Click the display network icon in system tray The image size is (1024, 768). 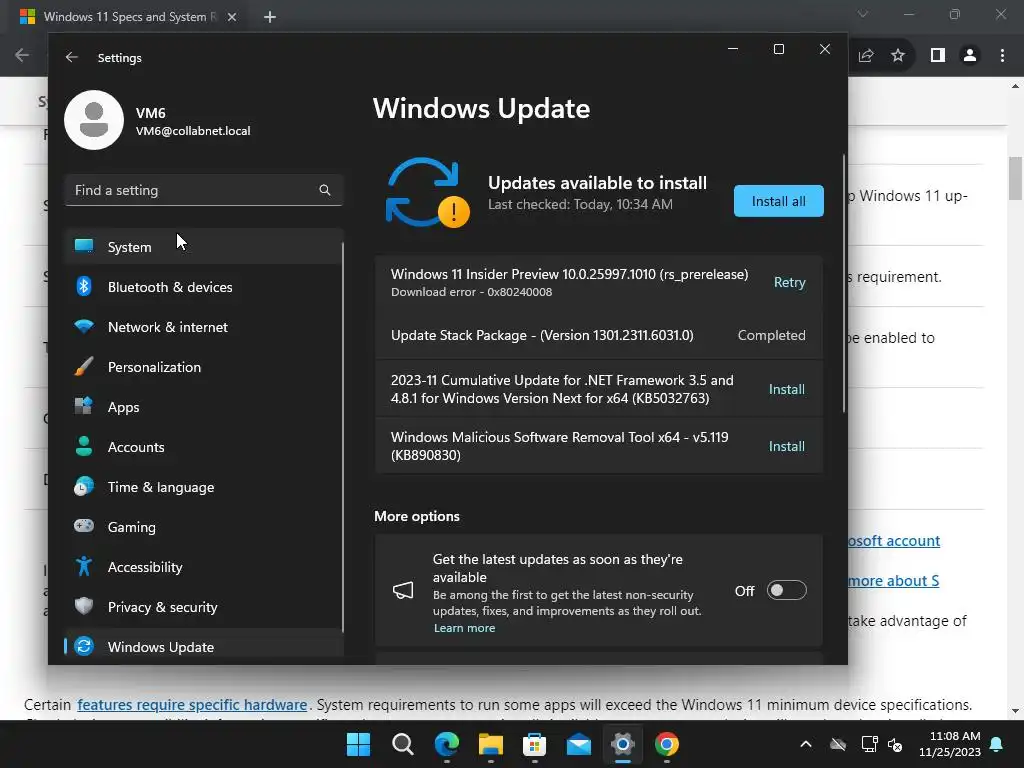click(x=869, y=744)
